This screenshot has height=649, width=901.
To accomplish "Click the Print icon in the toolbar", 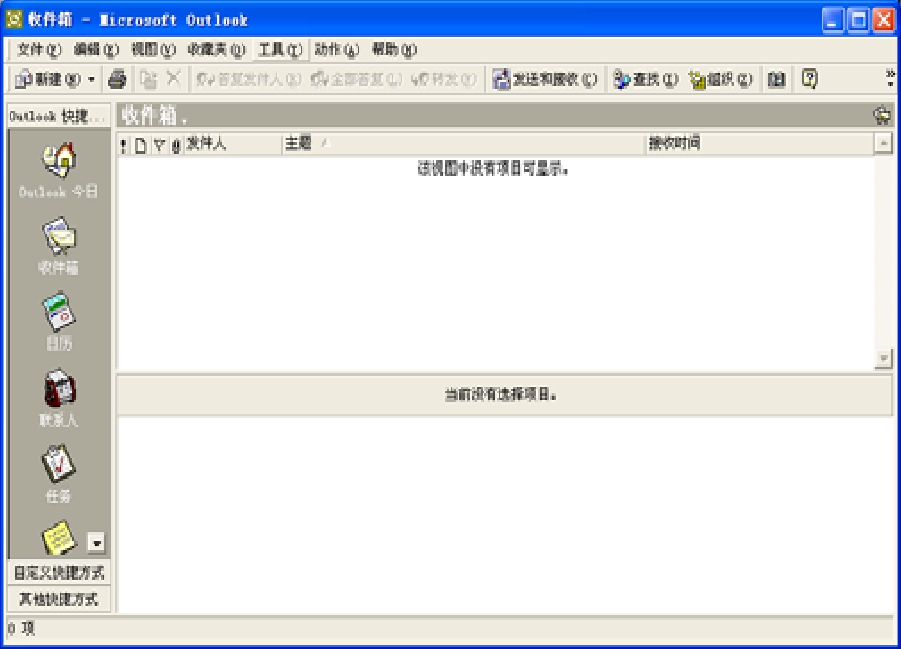I will tap(117, 79).
